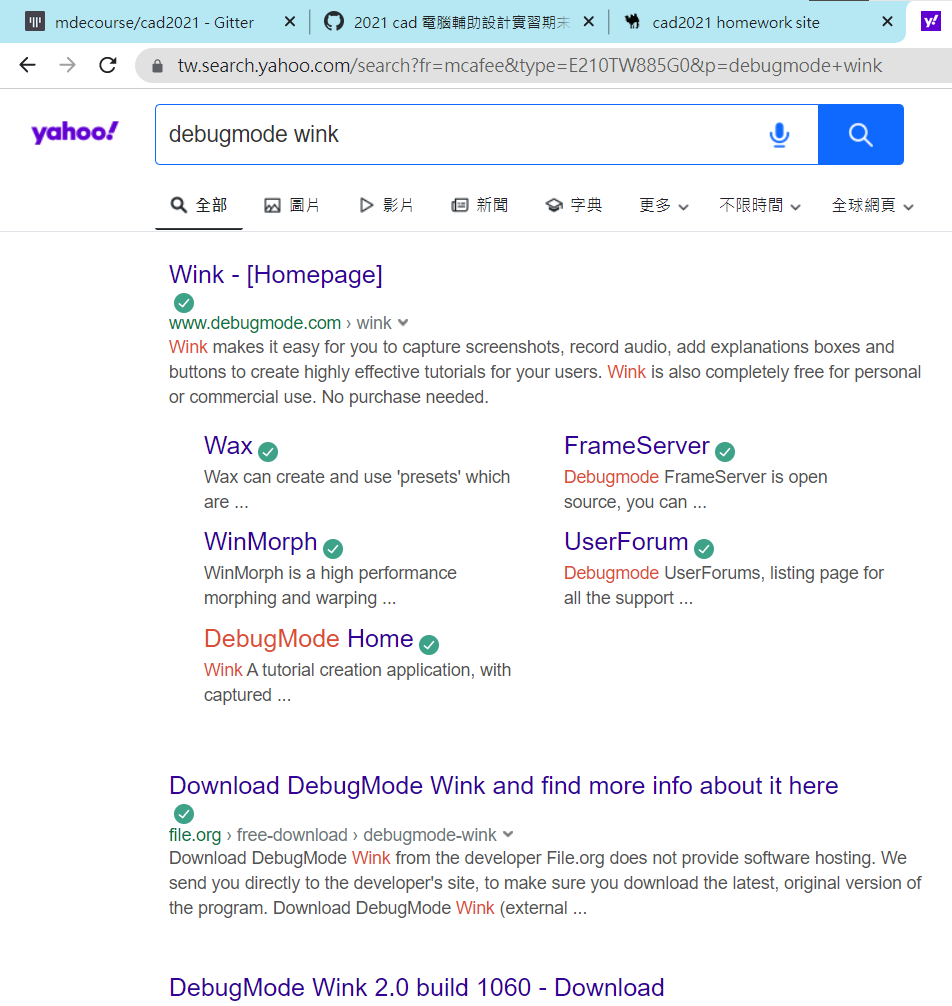952x1006 pixels.
Task: Select the 新聞 news search category
Action: 480,205
